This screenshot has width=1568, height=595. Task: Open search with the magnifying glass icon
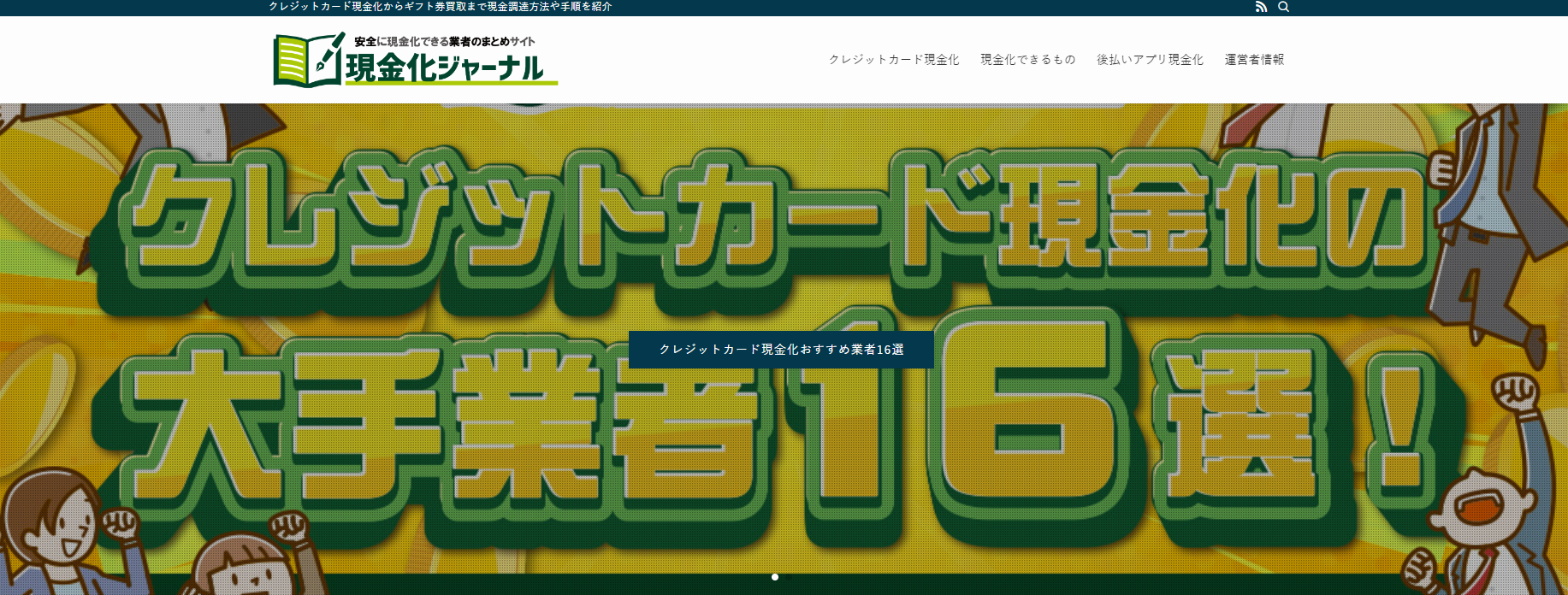point(1283,7)
